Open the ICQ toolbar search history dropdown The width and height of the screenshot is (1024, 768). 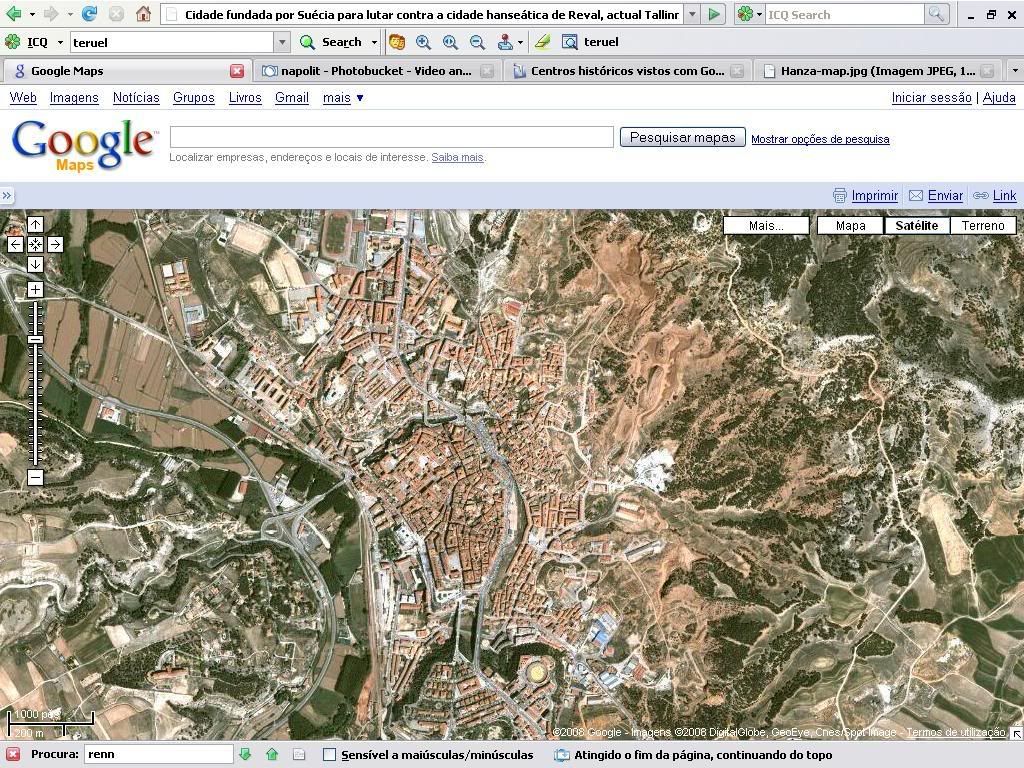(282, 42)
